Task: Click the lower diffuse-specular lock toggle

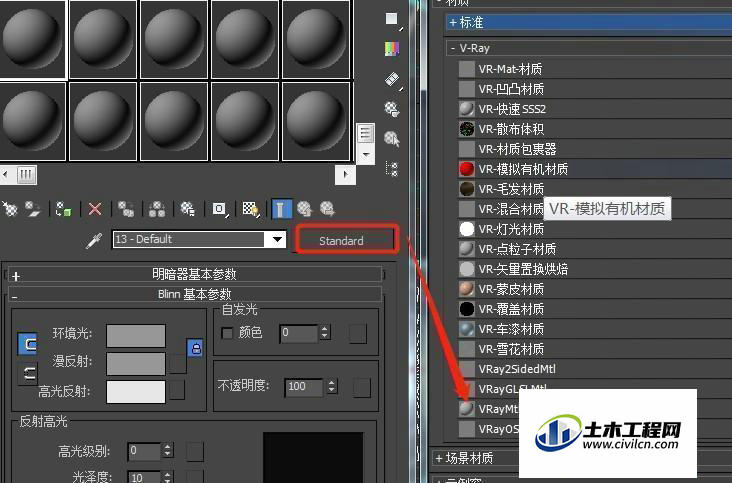Action: tap(28, 374)
